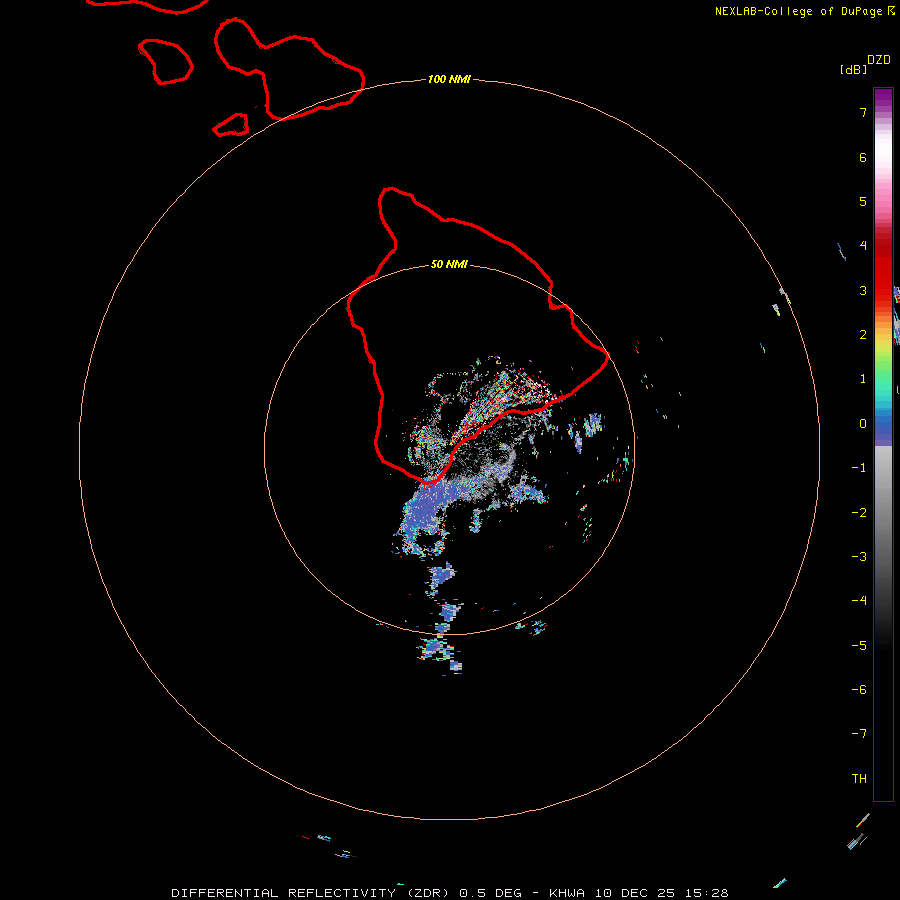The width and height of the screenshot is (900, 900).
Task: Click the 3 value on the scale
Action: 863,290
